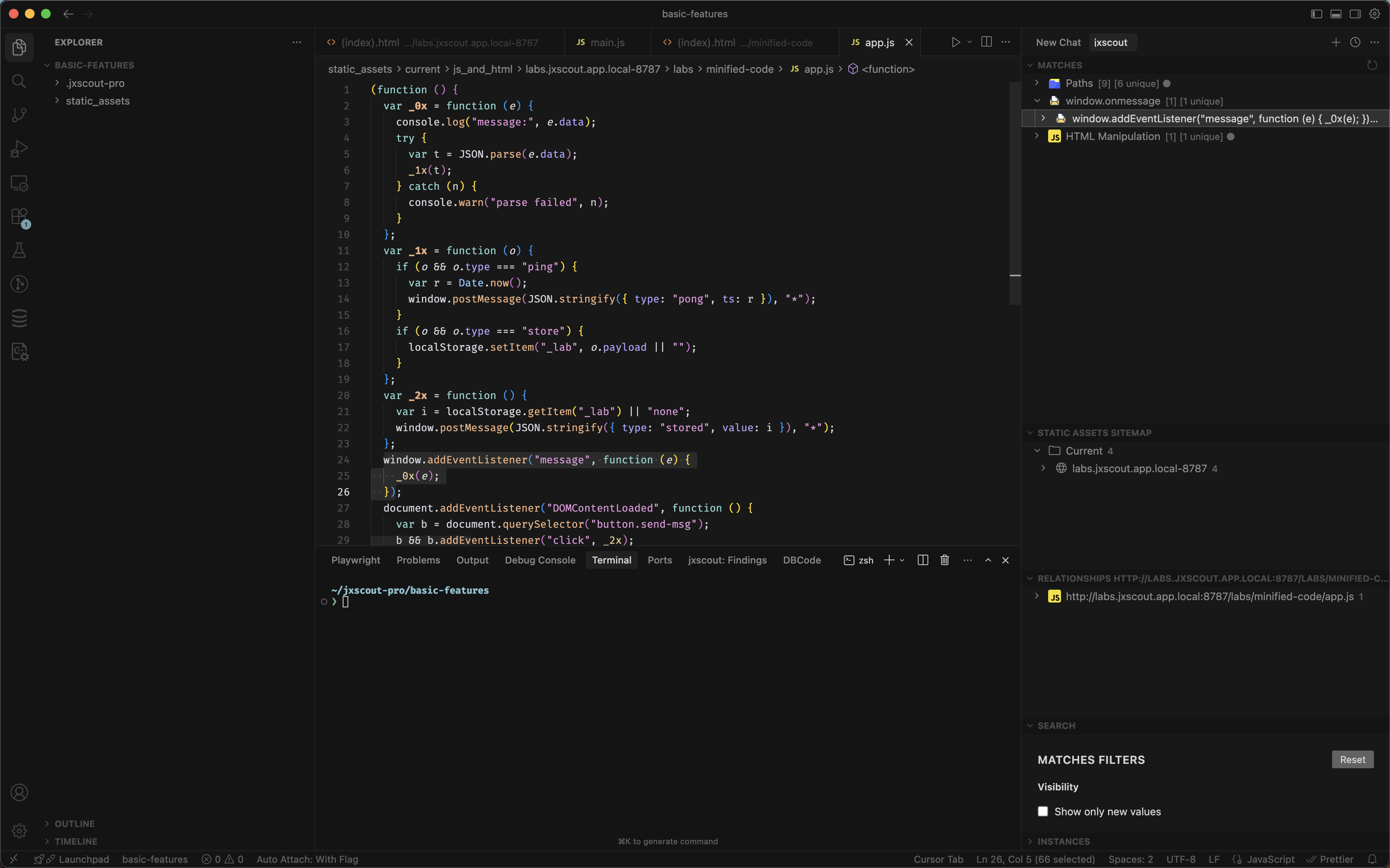Toggle primary side bar layout icon

[x=1316, y=14]
